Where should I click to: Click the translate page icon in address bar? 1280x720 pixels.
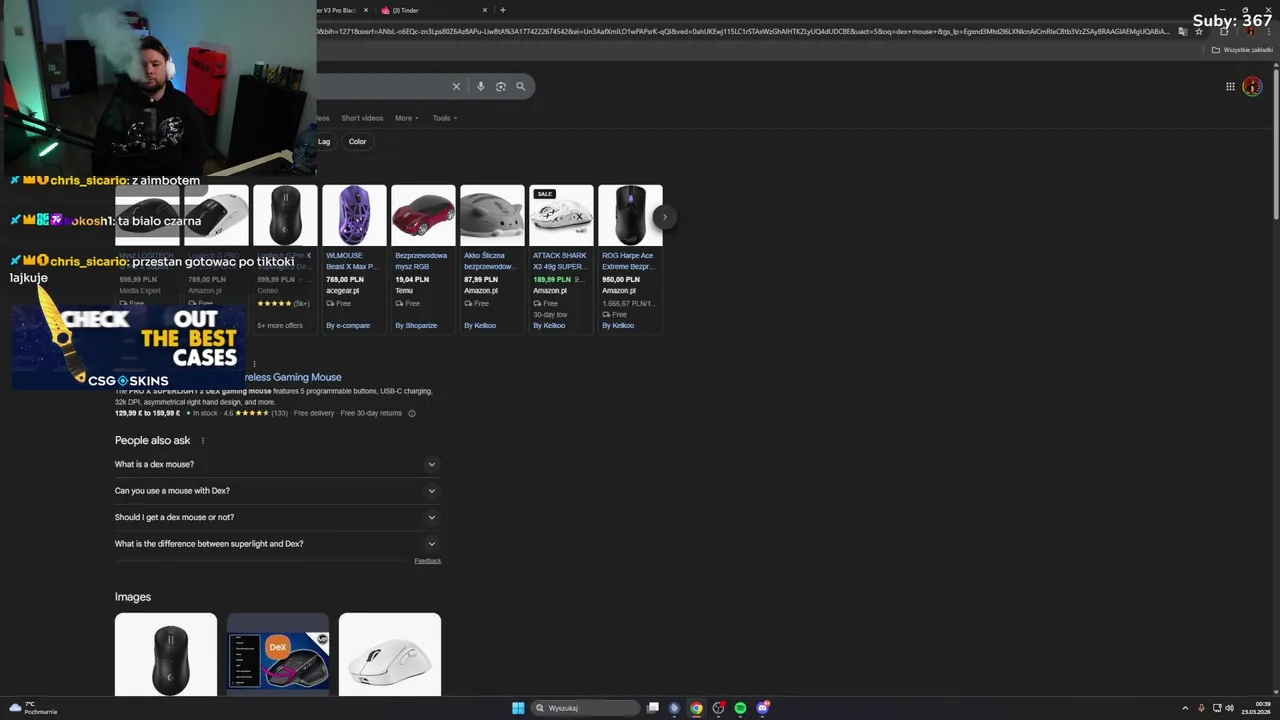(1182, 31)
